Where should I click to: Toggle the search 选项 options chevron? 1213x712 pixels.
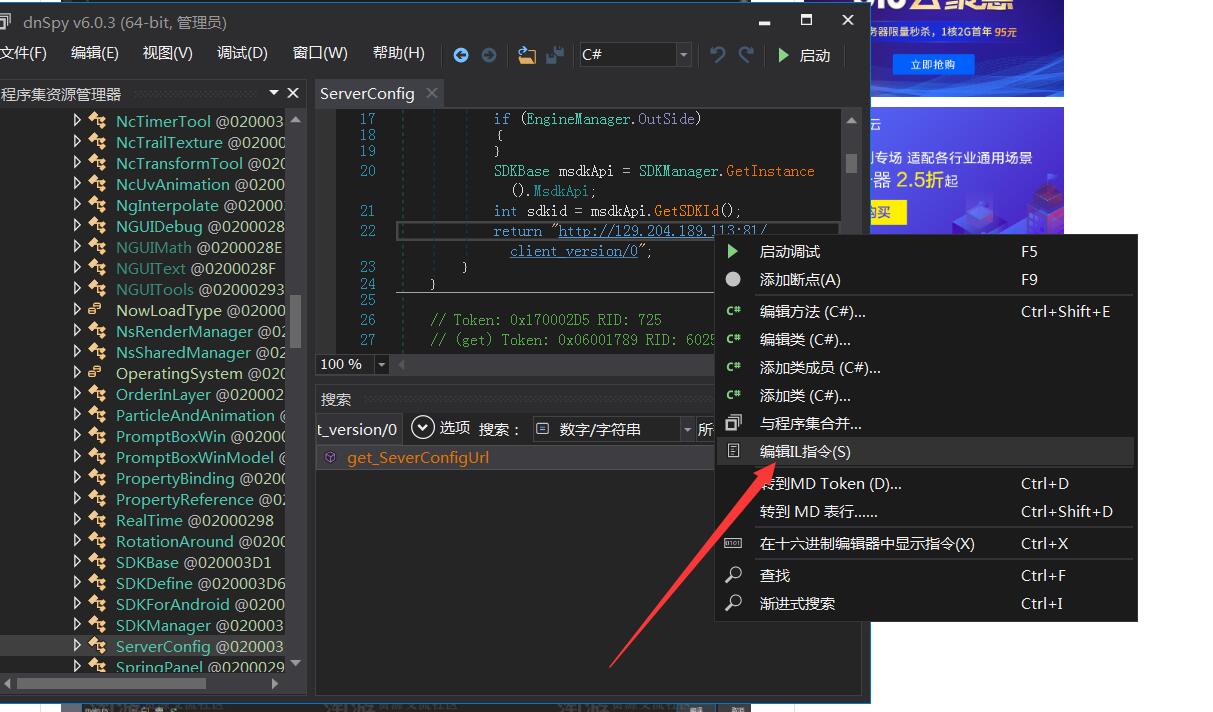(x=423, y=428)
